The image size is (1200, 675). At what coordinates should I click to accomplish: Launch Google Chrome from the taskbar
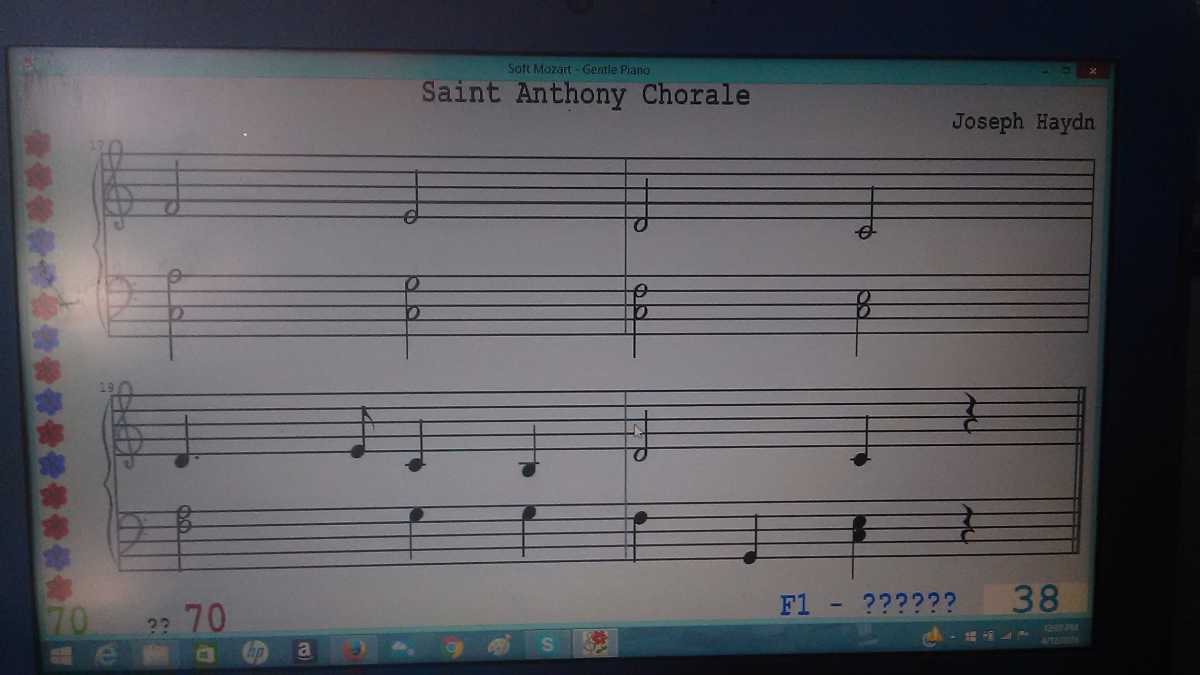pos(451,648)
